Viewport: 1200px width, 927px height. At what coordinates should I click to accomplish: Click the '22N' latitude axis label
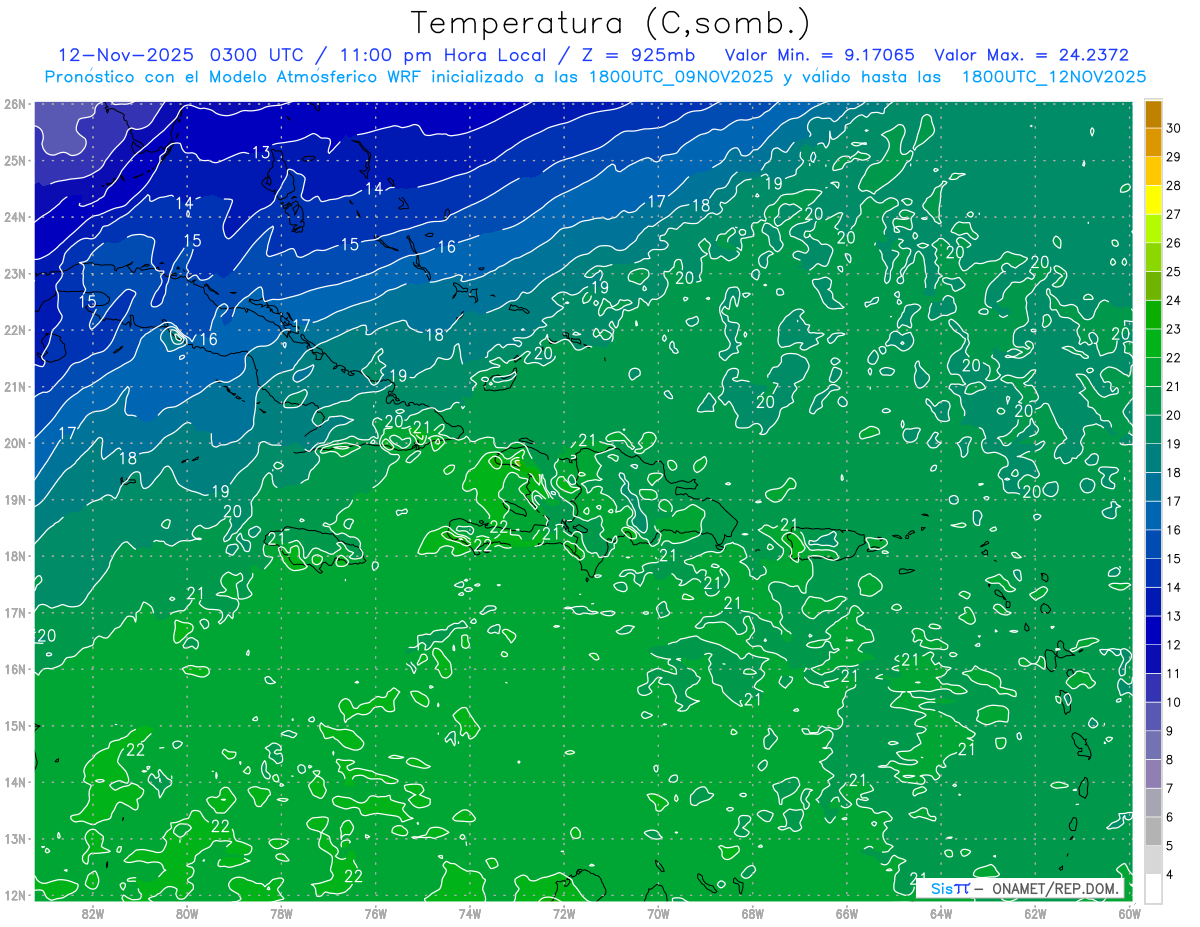click(15, 330)
